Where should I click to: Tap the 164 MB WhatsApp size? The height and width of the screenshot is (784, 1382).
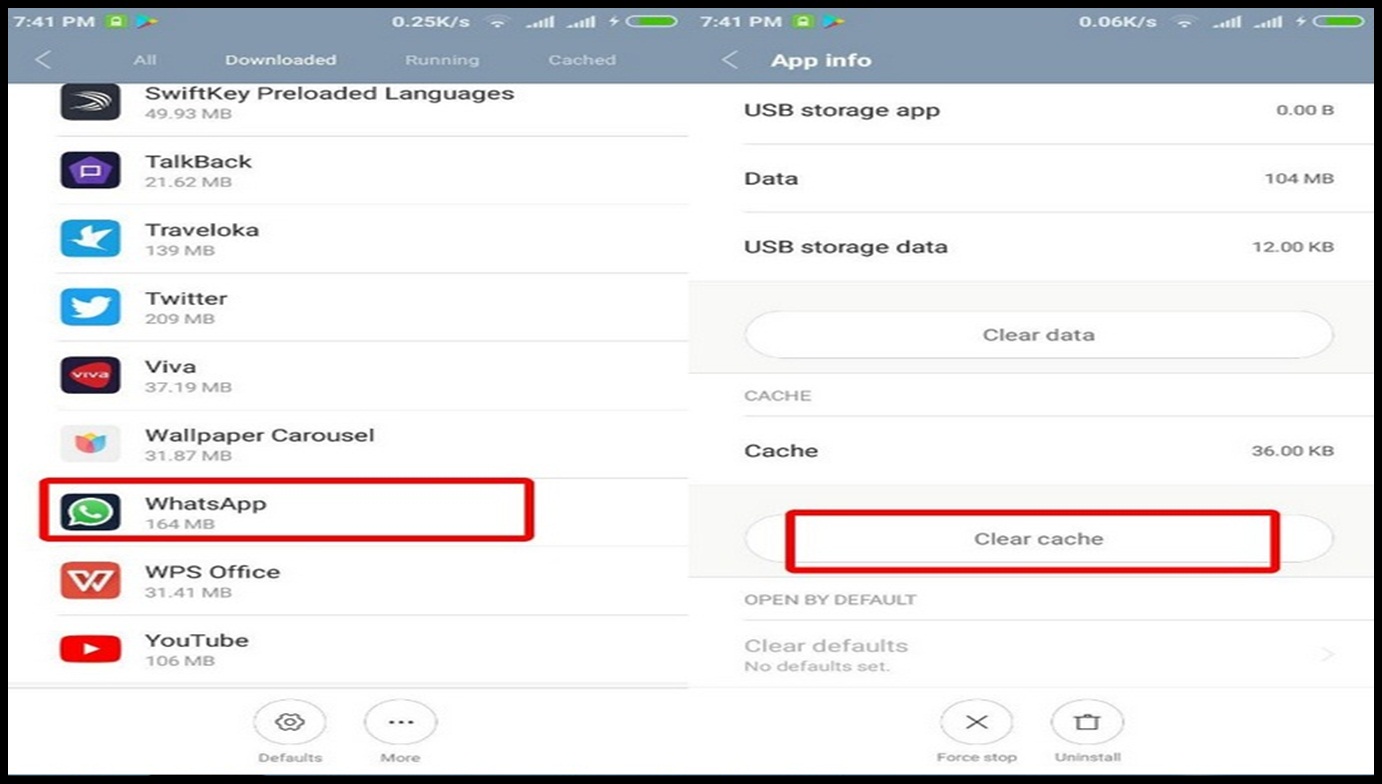coord(180,524)
